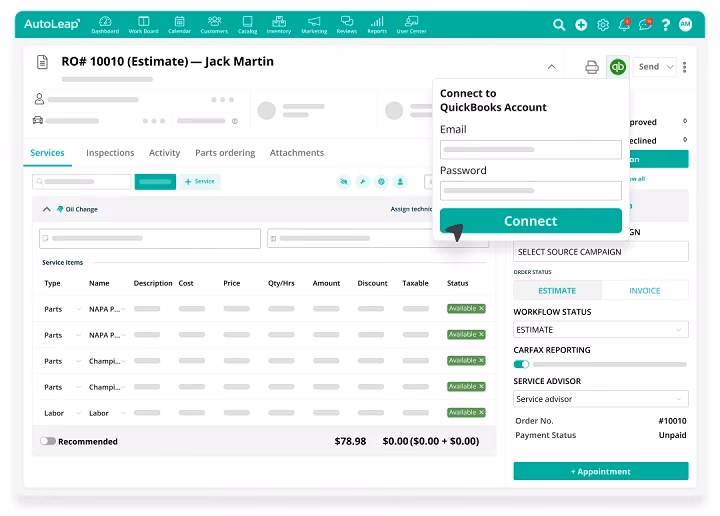720x516 pixels.
Task: Collapse the Oil Change service section
Action: point(46,210)
